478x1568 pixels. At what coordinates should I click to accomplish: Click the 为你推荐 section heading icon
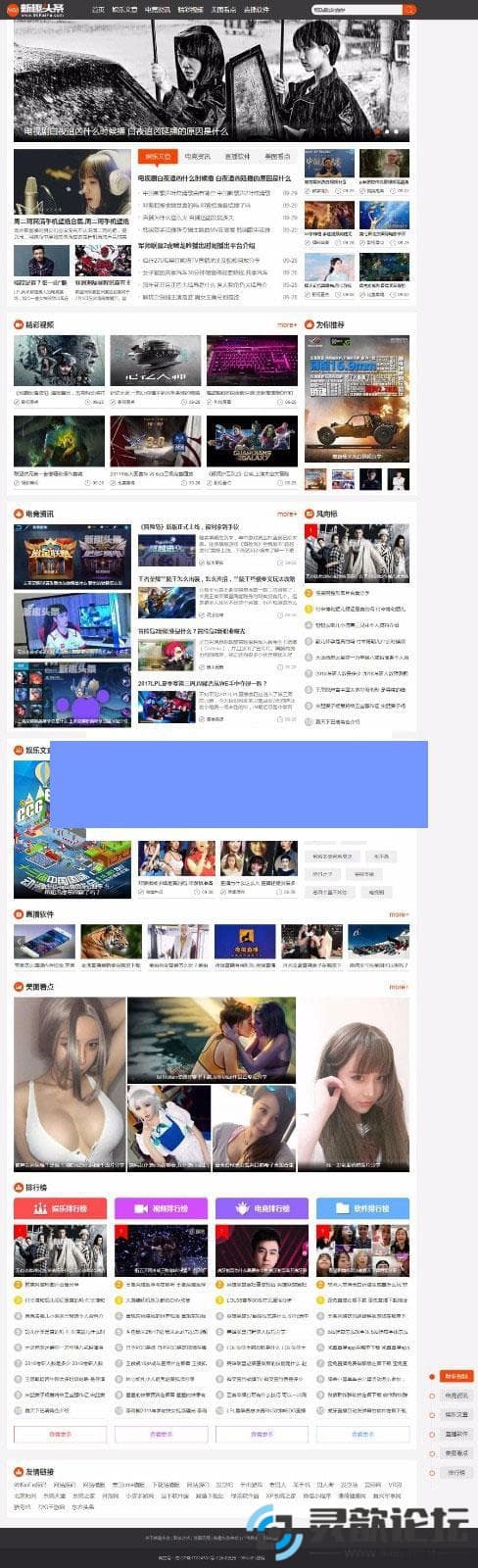tap(310, 324)
